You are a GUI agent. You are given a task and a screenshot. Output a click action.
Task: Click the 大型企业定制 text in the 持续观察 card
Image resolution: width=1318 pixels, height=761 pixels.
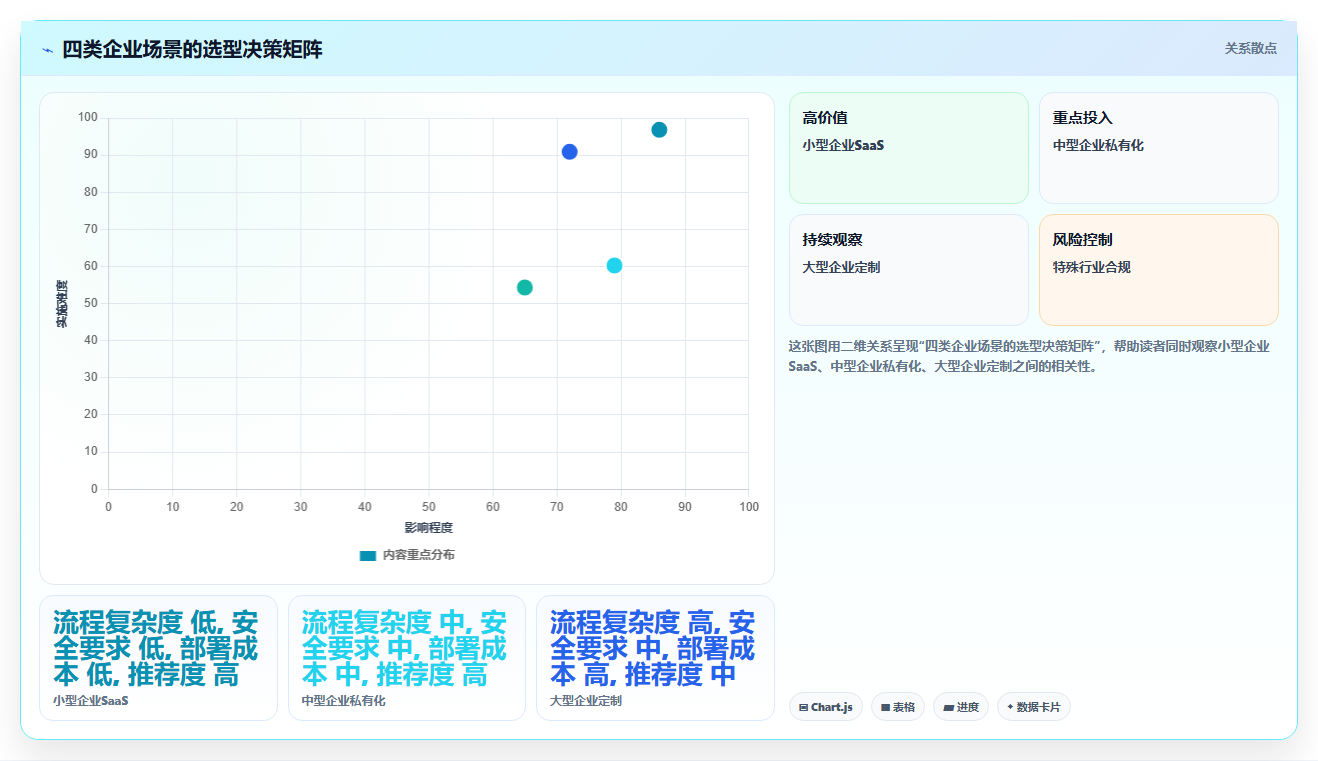pos(841,268)
